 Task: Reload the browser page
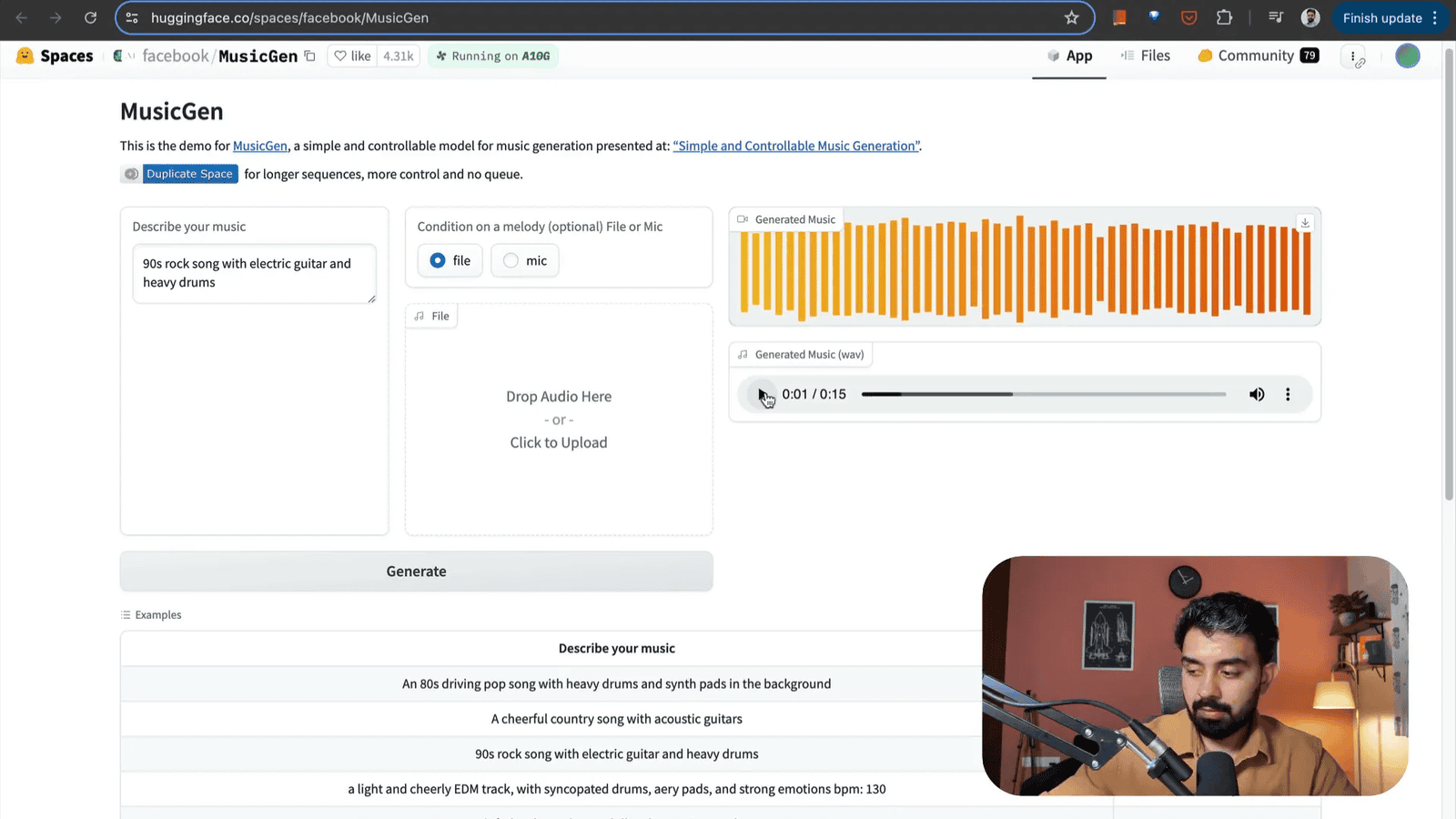(x=90, y=18)
